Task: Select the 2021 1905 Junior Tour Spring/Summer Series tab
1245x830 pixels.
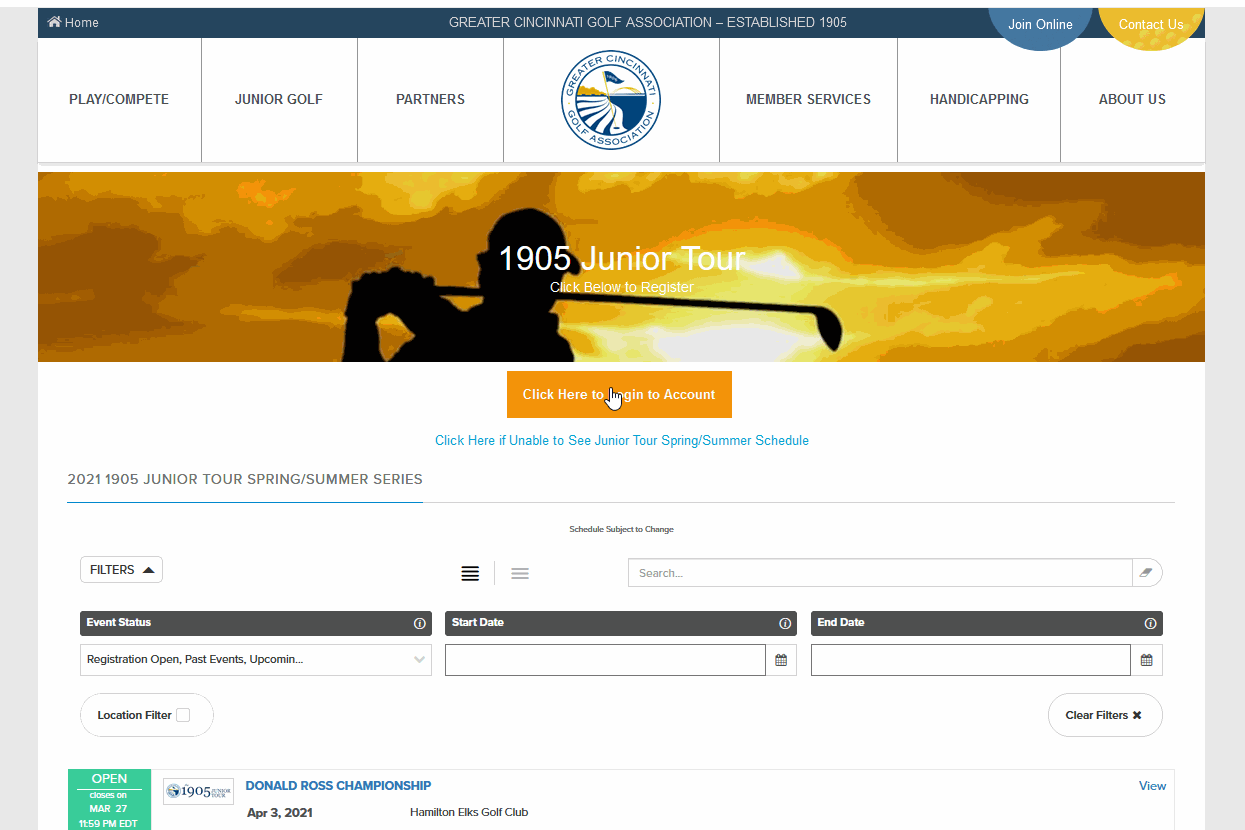Action: tap(245, 479)
